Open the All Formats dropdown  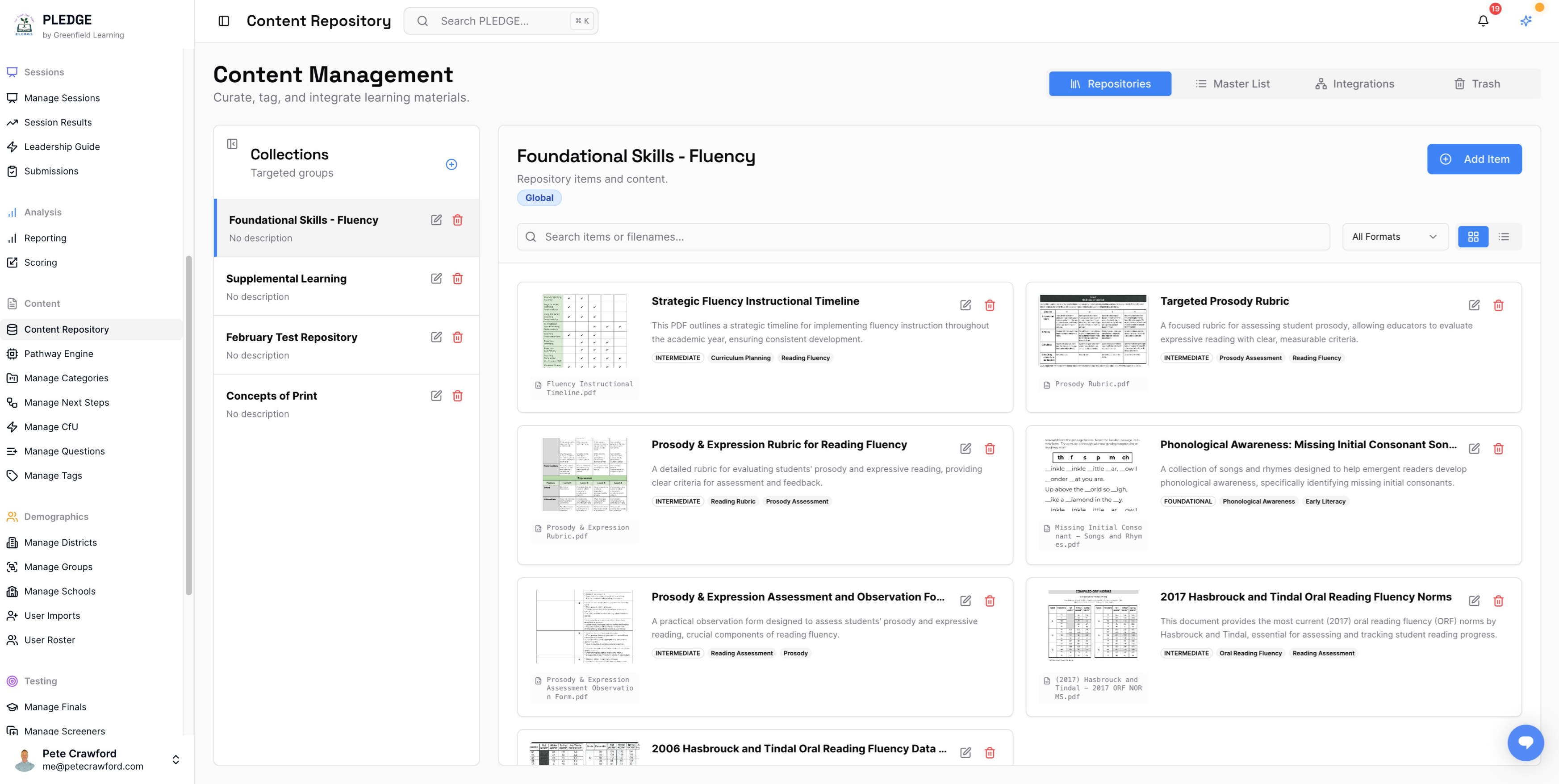(1394, 237)
